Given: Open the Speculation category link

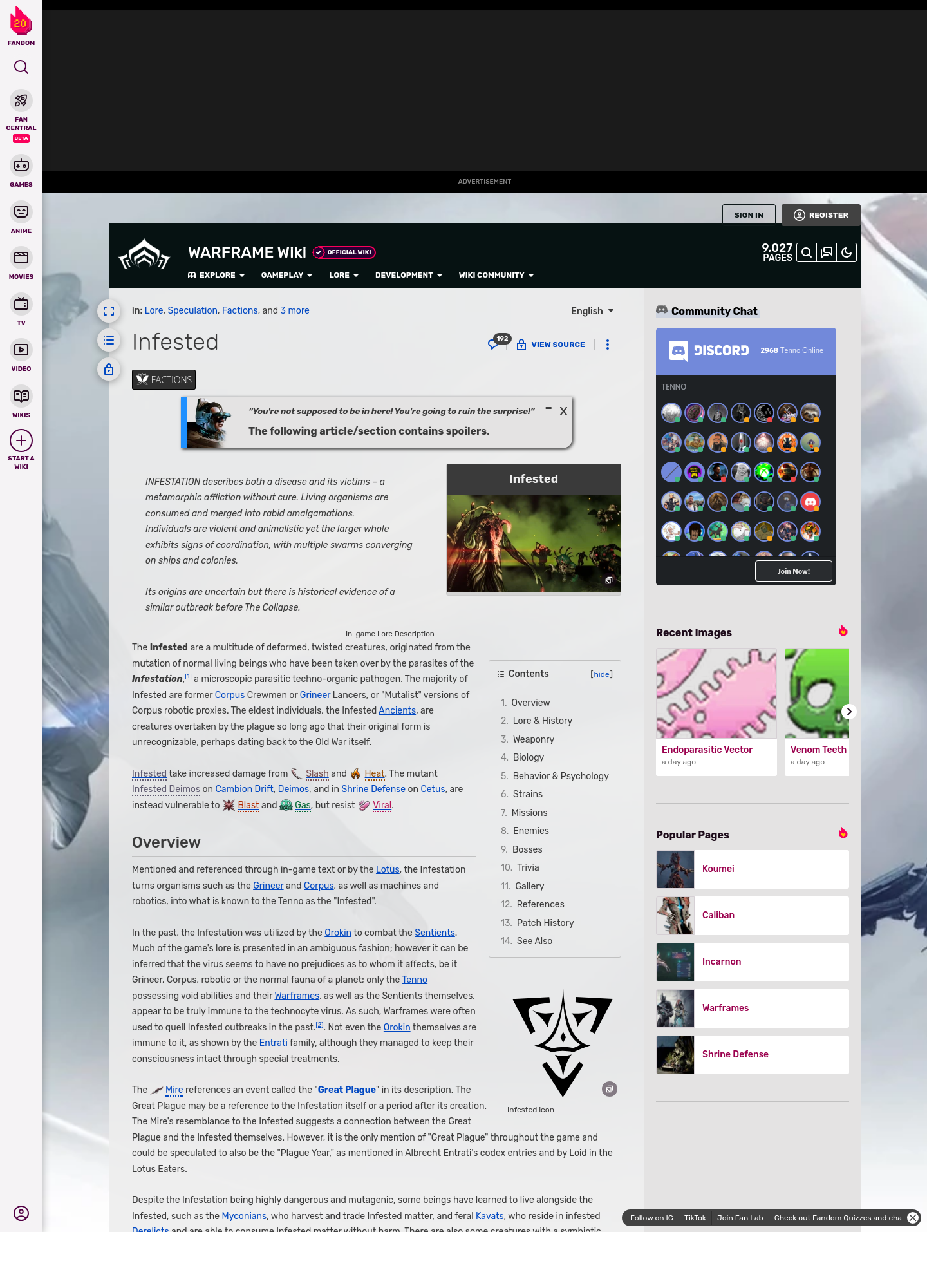Looking at the screenshot, I should tap(192, 310).
